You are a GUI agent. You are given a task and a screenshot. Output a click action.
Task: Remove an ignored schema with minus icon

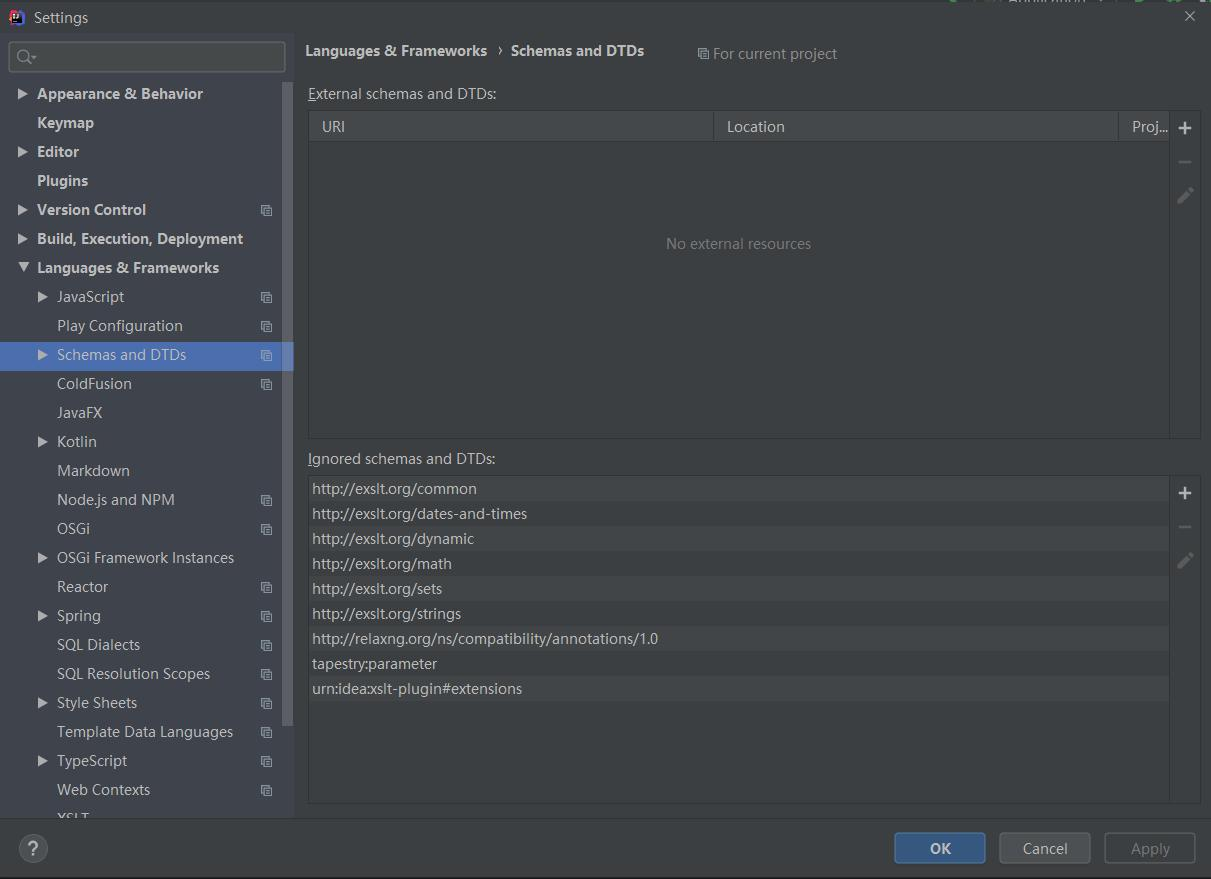pos(1184,526)
